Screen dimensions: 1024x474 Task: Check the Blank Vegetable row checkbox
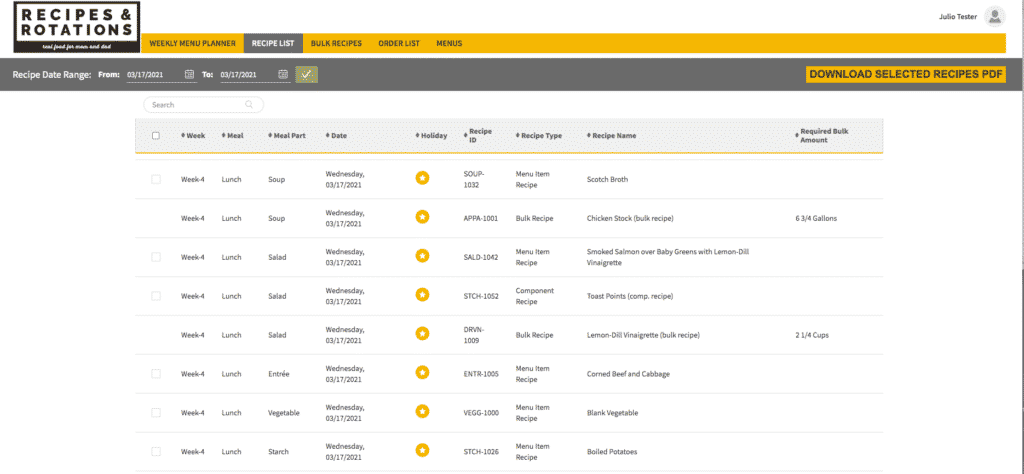[x=155, y=413]
